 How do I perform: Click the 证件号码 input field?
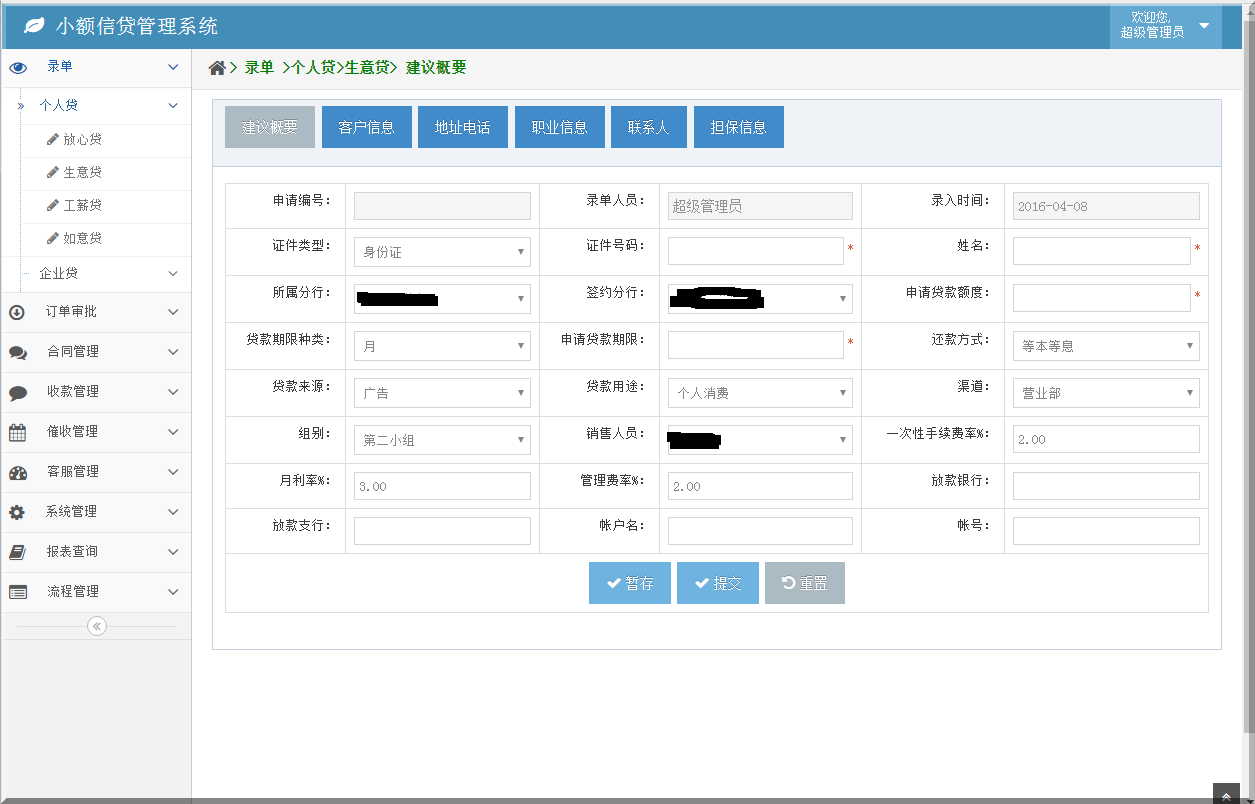pos(755,251)
